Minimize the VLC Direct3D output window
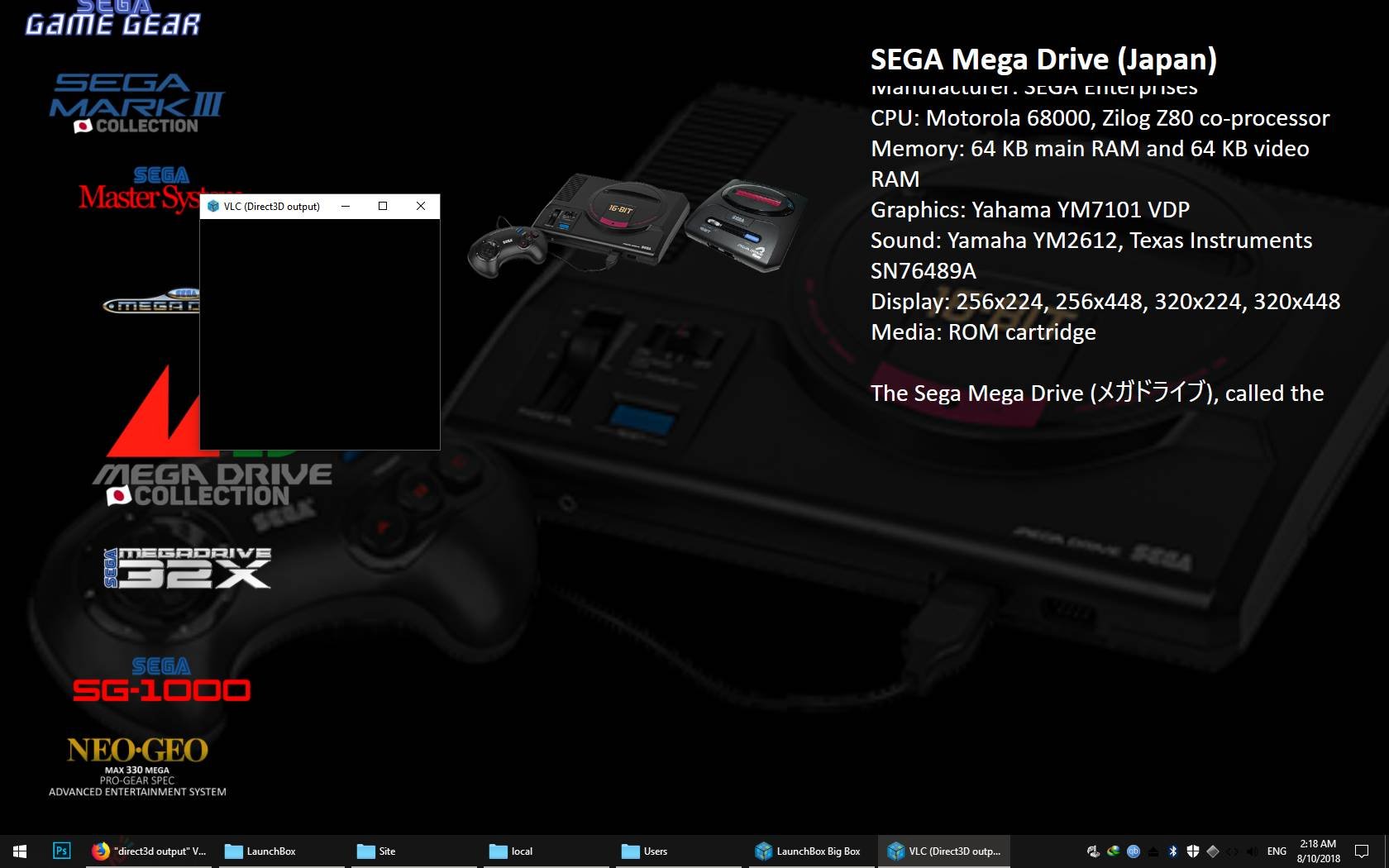Image resolution: width=1389 pixels, height=868 pixels. coord(346,206)
